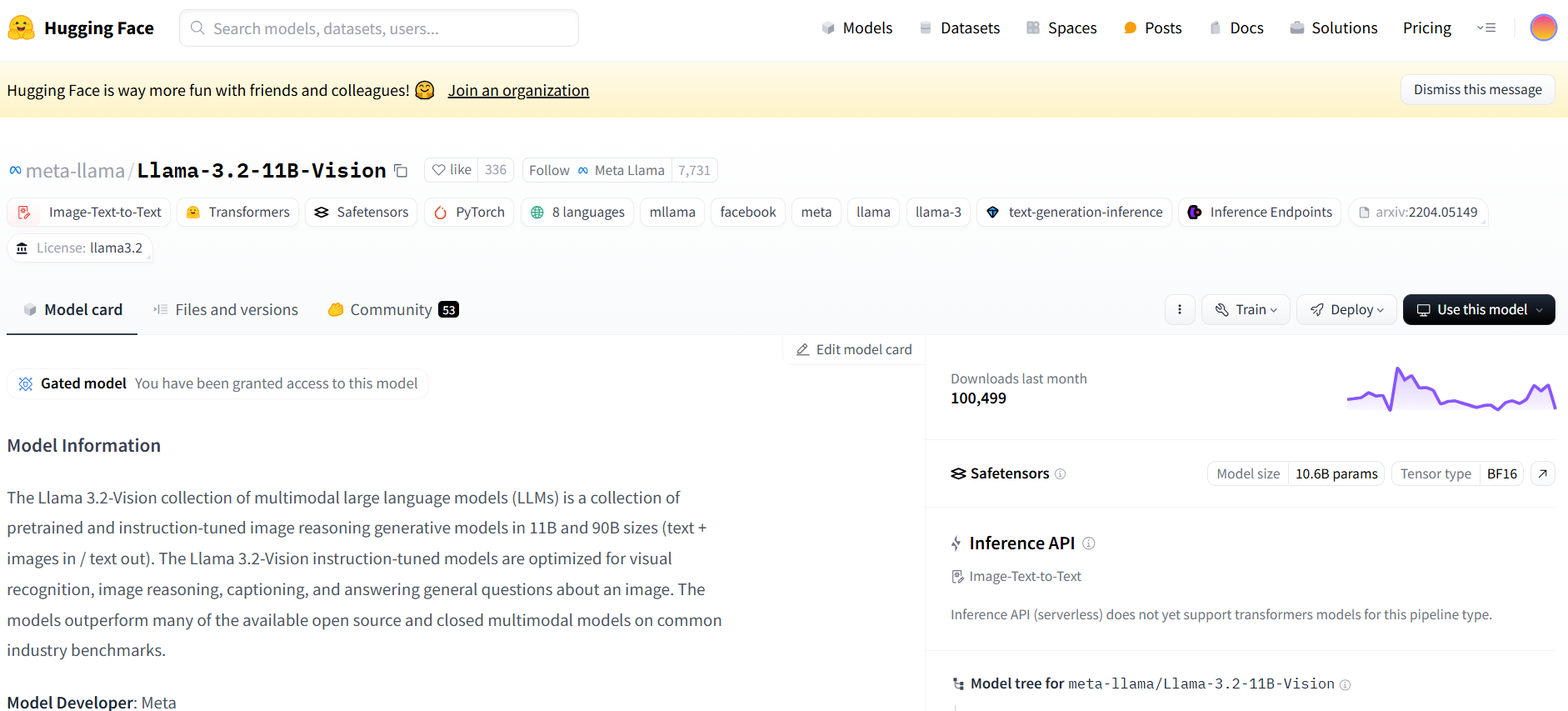Click the BF16 tensor type value
The image size is (1568, 711).
coord(1502,473)
